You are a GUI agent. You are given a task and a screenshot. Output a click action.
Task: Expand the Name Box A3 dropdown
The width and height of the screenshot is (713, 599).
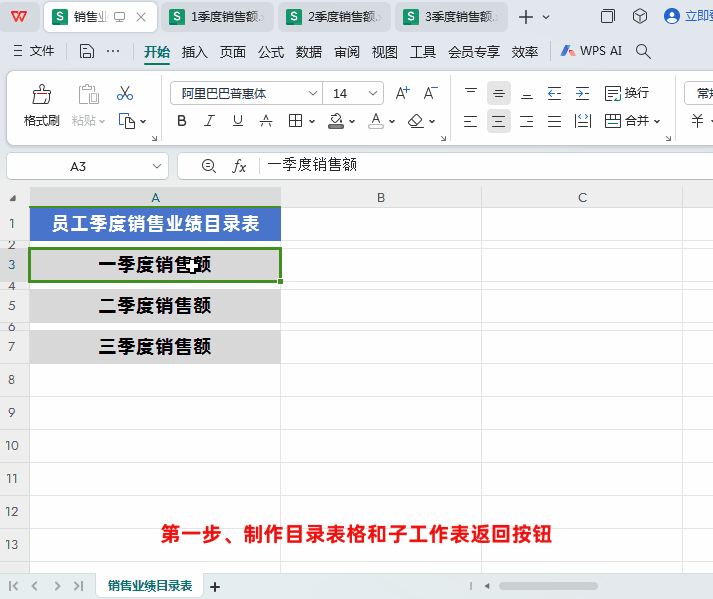point(157,166)
